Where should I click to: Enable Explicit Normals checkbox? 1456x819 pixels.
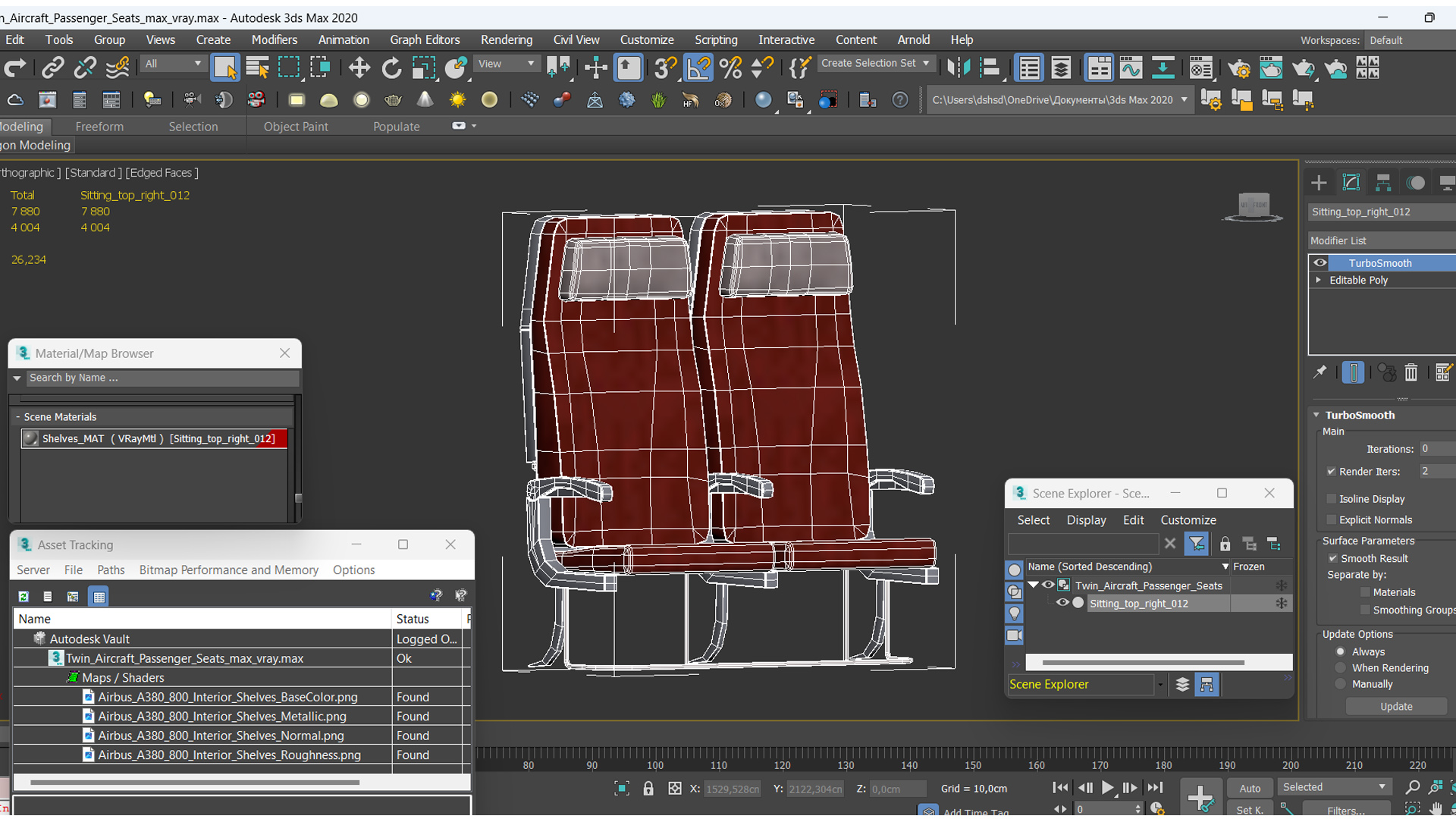tap(1331, 519)
